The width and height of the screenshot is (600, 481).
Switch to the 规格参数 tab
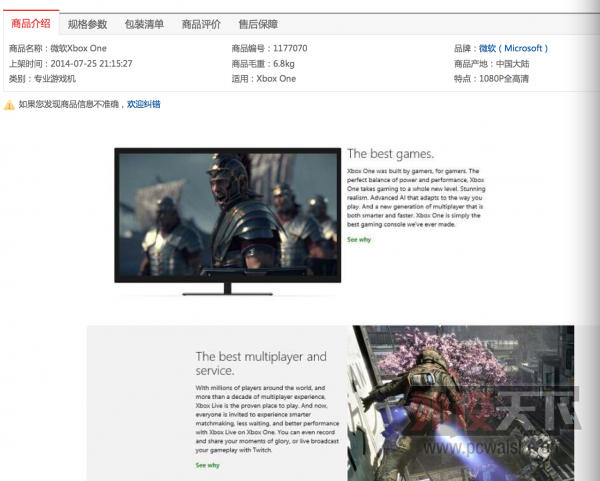pos(87,24)
